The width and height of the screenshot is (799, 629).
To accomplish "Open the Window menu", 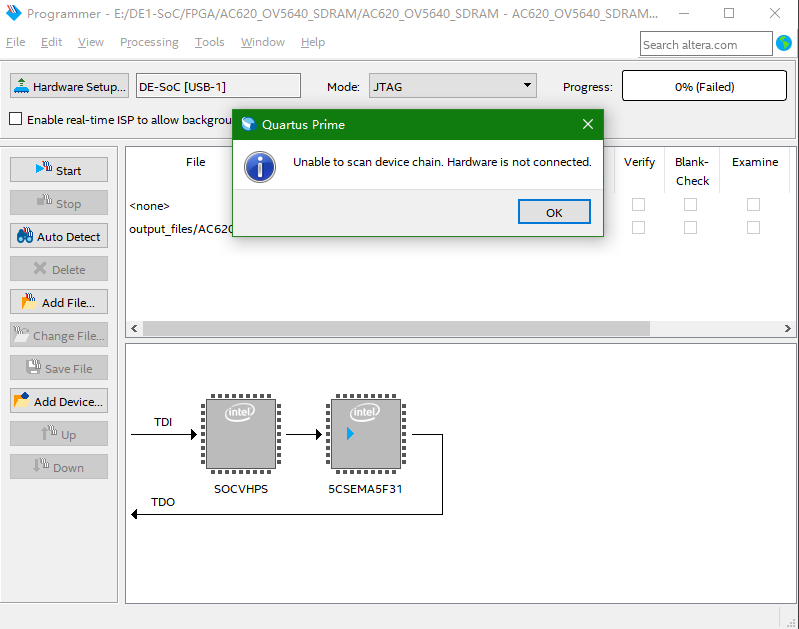I will pyautogui.click(x=262, y=42).
